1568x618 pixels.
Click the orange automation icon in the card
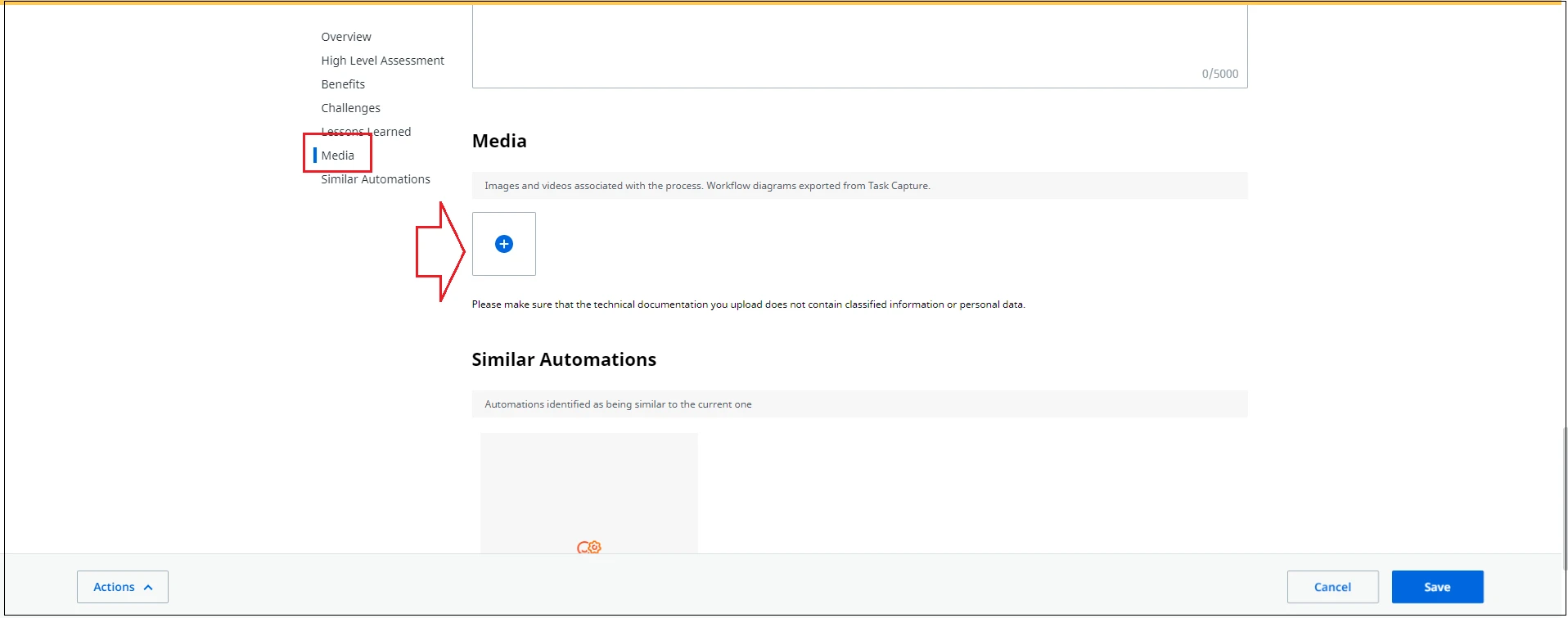click(588, 547)
